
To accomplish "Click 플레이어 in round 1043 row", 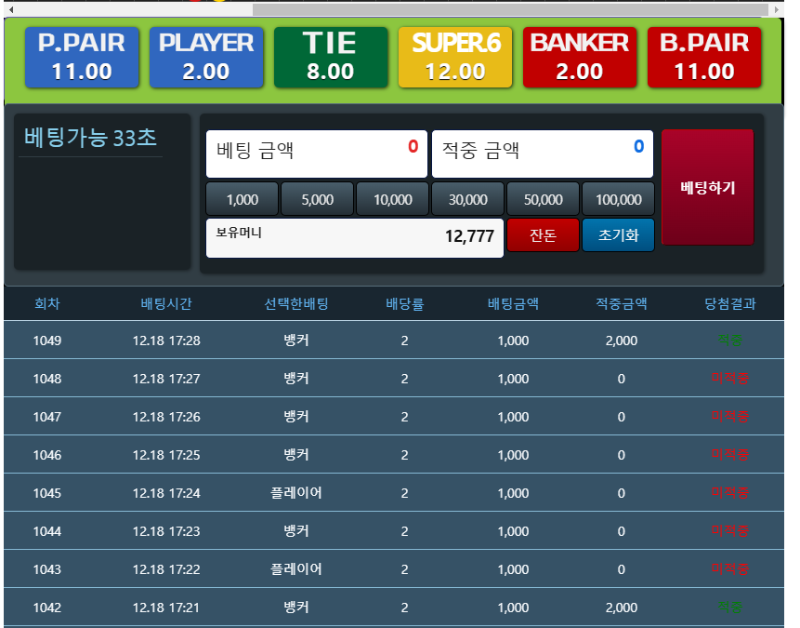I will pos(296,569).
